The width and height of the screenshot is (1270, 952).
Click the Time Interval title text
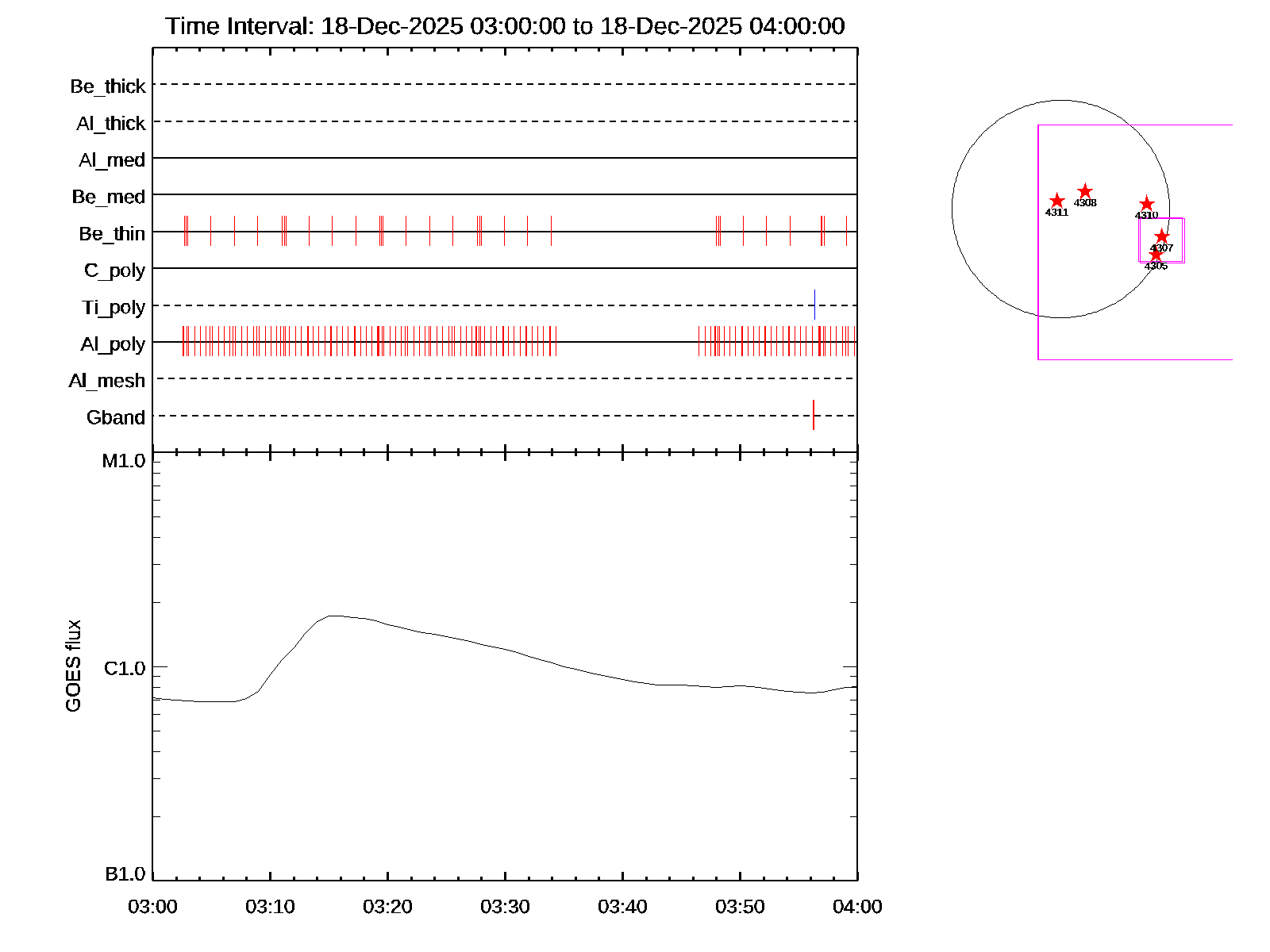505,26
